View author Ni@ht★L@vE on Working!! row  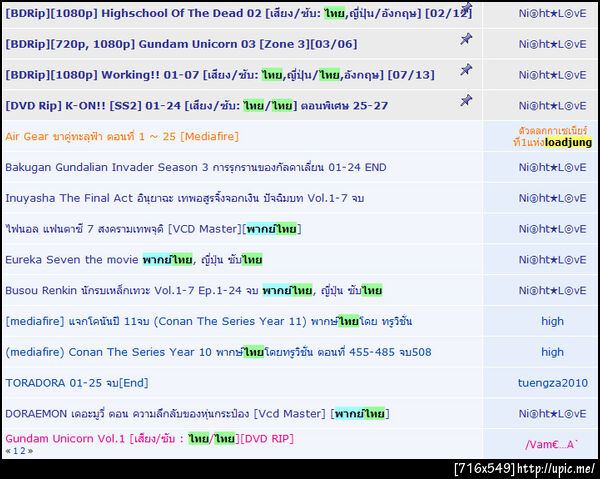click(553, 75)
